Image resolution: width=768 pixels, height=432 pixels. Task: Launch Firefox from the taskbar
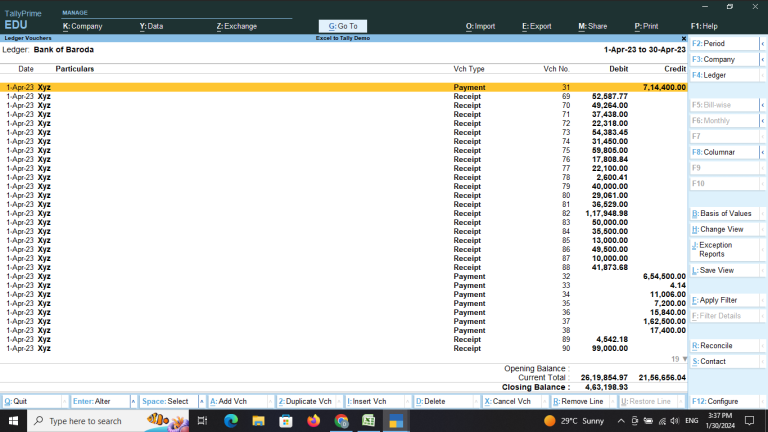click(313, 421)
